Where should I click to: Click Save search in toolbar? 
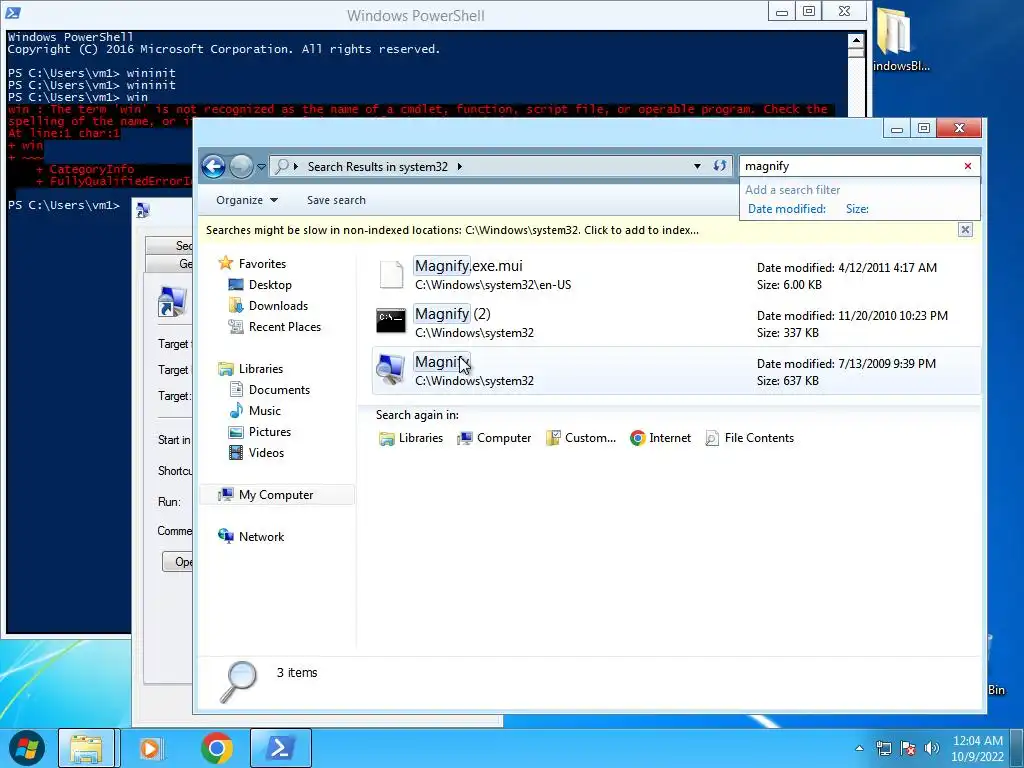(336, 200)
